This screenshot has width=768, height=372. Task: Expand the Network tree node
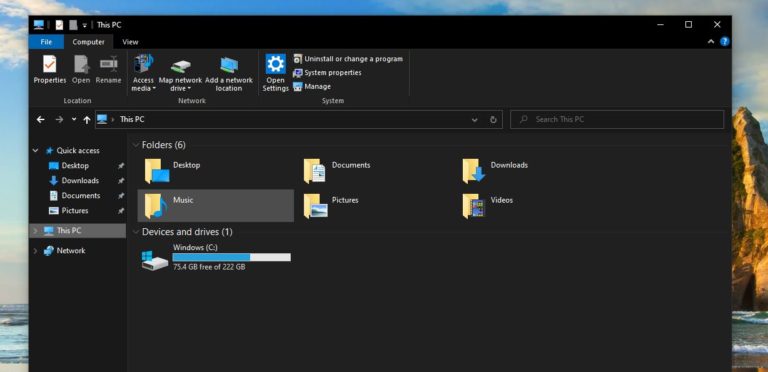(x=35, y=251)
